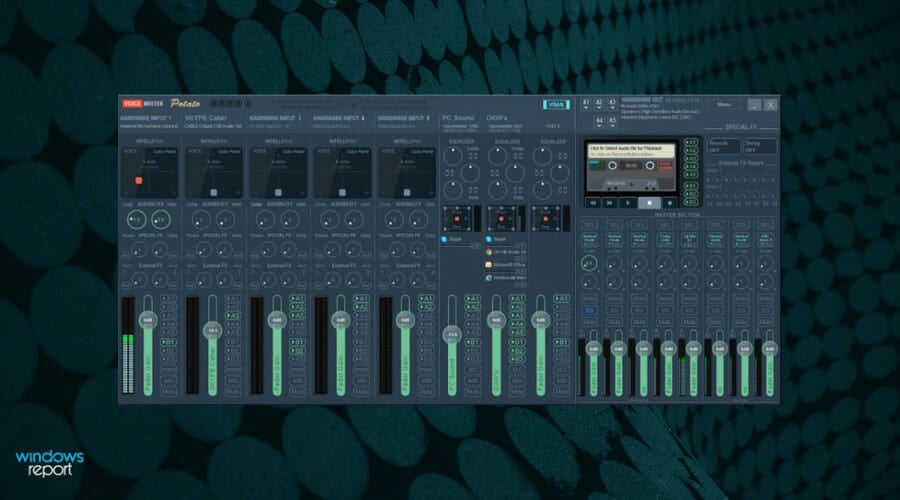Enable B1 bus on the cassette recorder
This screenshot has height=500, width=900.
click(690, 186)
